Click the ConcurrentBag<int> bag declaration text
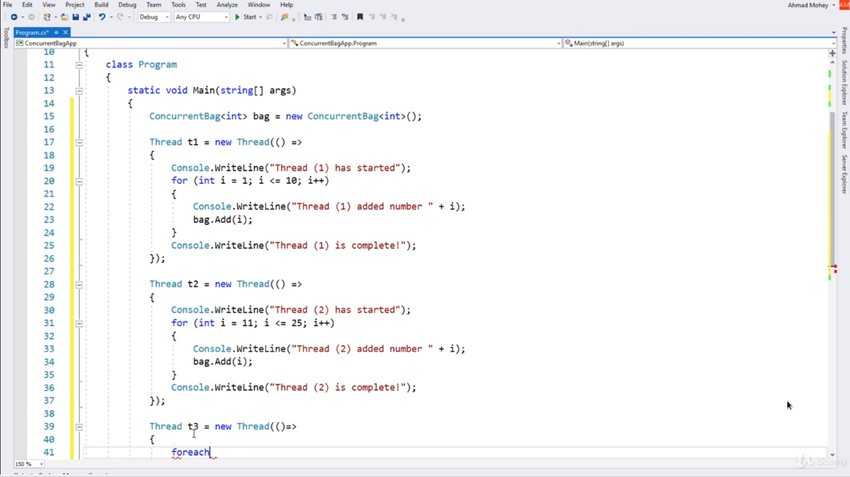This screenshot has width=850, height=477. [x=285, y=117]
